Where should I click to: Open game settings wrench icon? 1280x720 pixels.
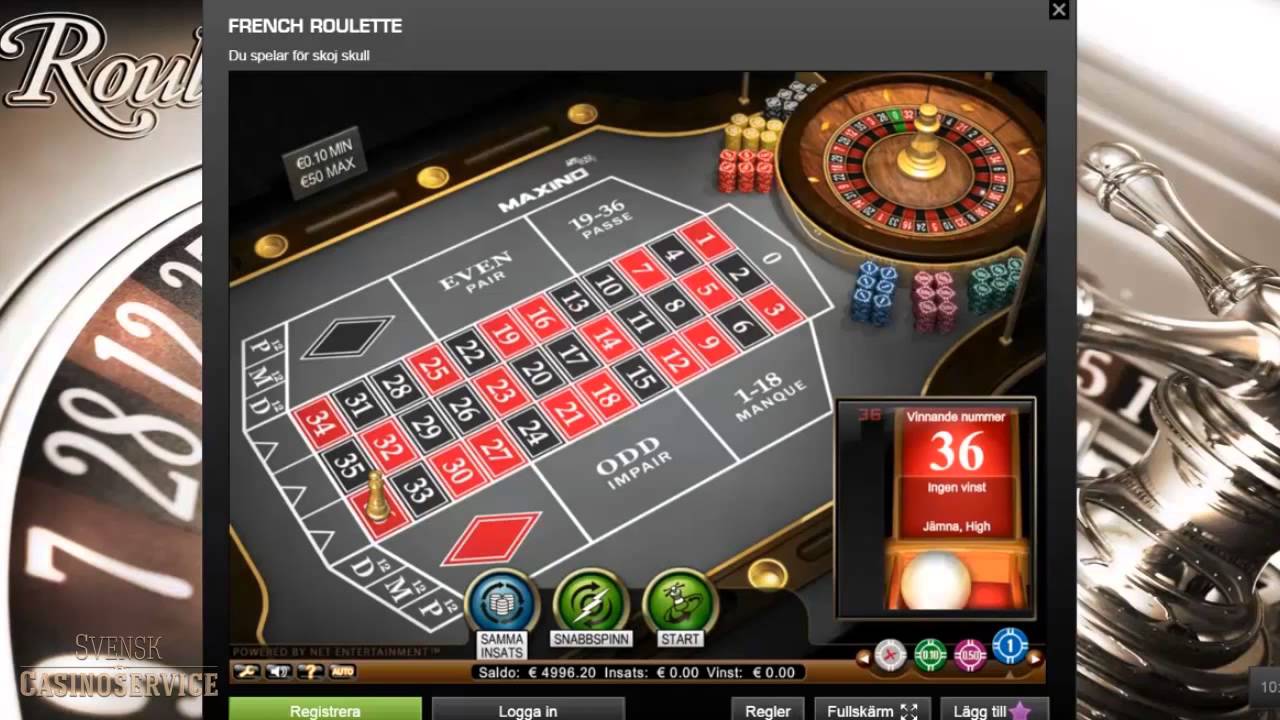click(247, 671)
